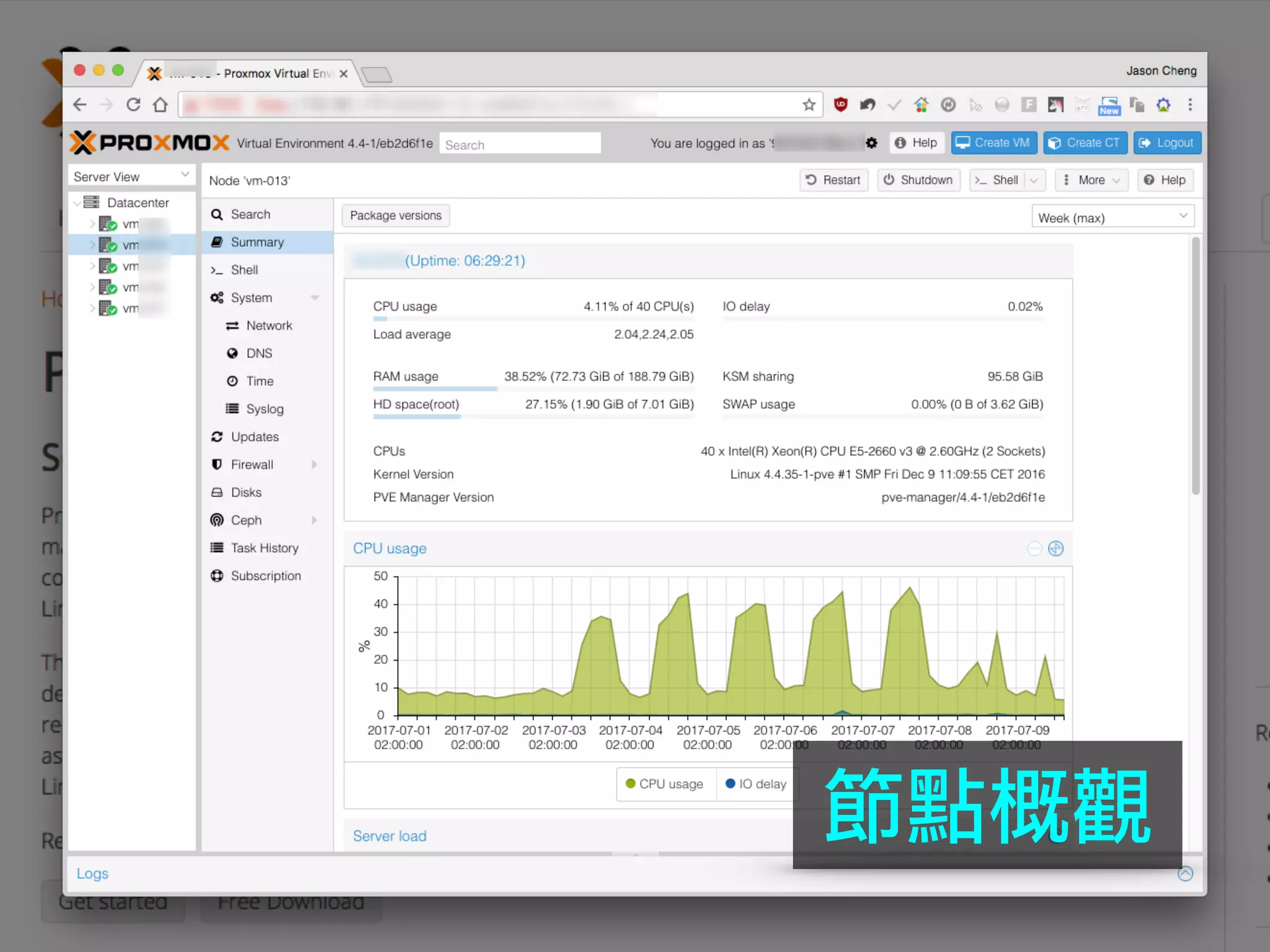This screenshot has width=1270, height=952.
Task: Click the Proxmox header Search field
Action: click(520, 144)
